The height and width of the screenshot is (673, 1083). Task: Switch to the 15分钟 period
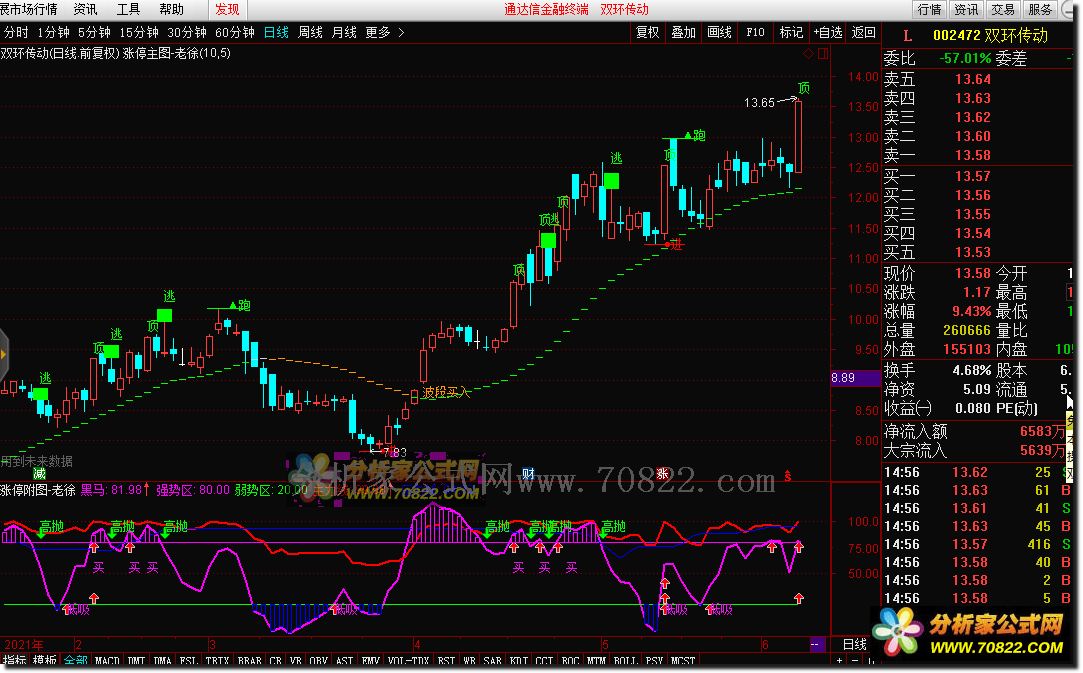pos(139,32)
